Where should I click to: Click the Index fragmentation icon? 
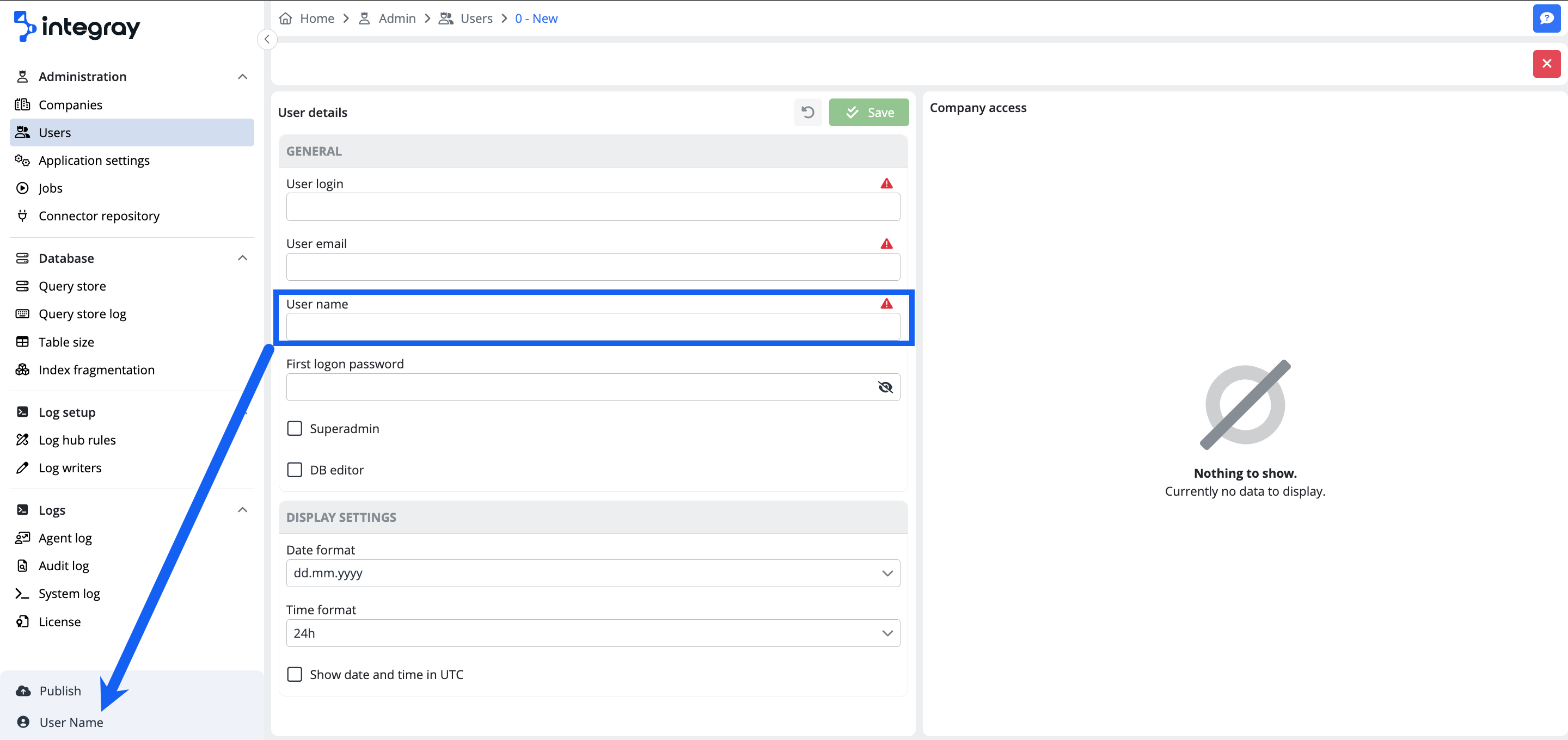[x=22, y=369]
